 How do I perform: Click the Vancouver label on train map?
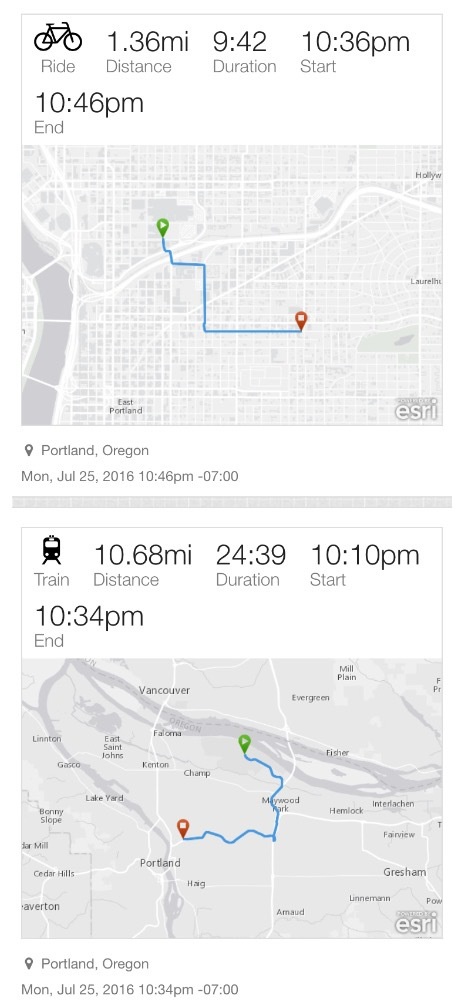pyautogui.click(x=165, y=690)
